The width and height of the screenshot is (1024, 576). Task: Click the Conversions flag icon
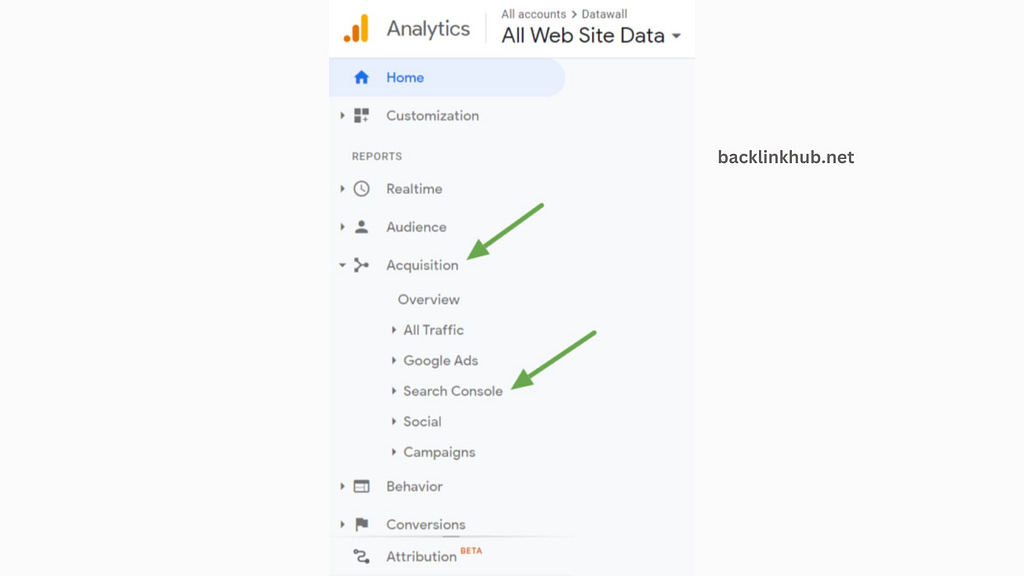click(361, 524)
